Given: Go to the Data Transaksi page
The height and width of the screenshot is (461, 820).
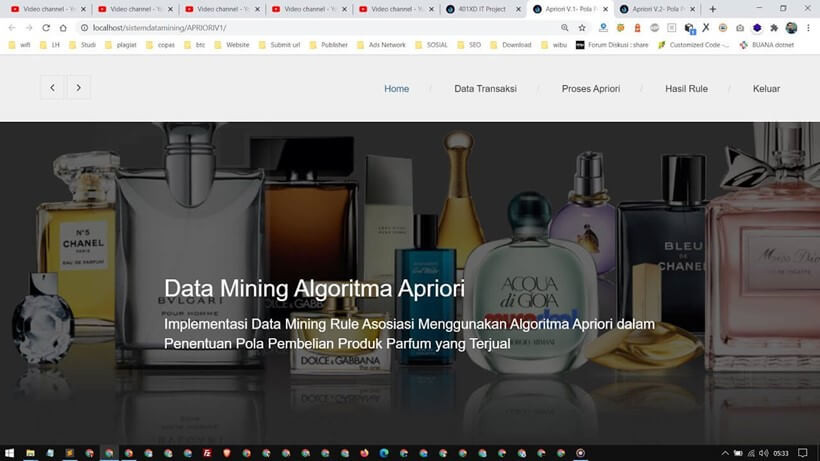Looking at the screenshot, I should (485, 89).
